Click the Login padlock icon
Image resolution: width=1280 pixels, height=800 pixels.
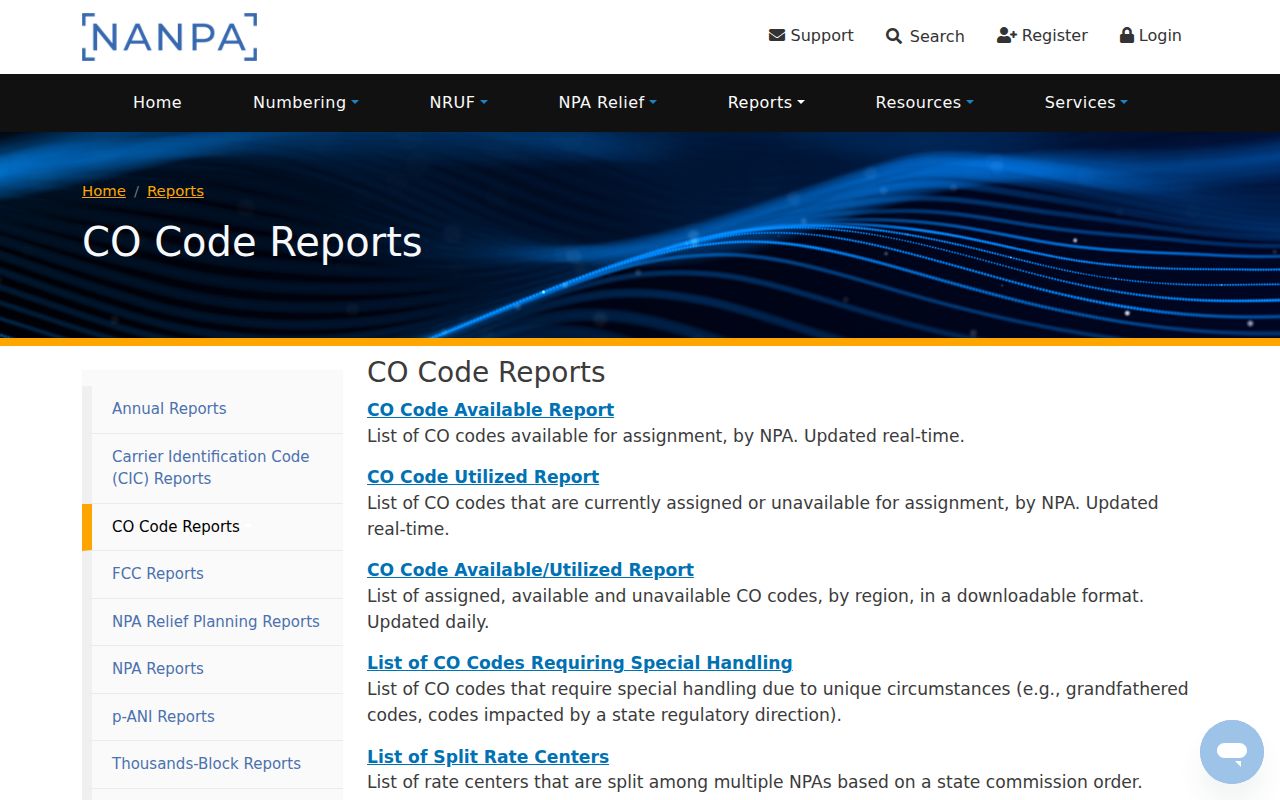pyautogui.click(x=1127, y=35)
